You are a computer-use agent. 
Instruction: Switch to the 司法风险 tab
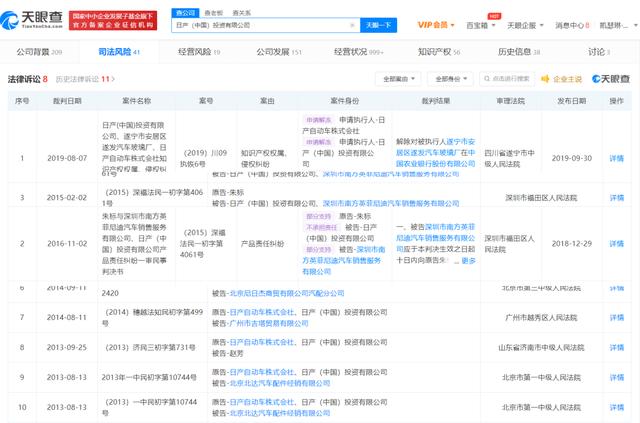click(x=119, y=52)
